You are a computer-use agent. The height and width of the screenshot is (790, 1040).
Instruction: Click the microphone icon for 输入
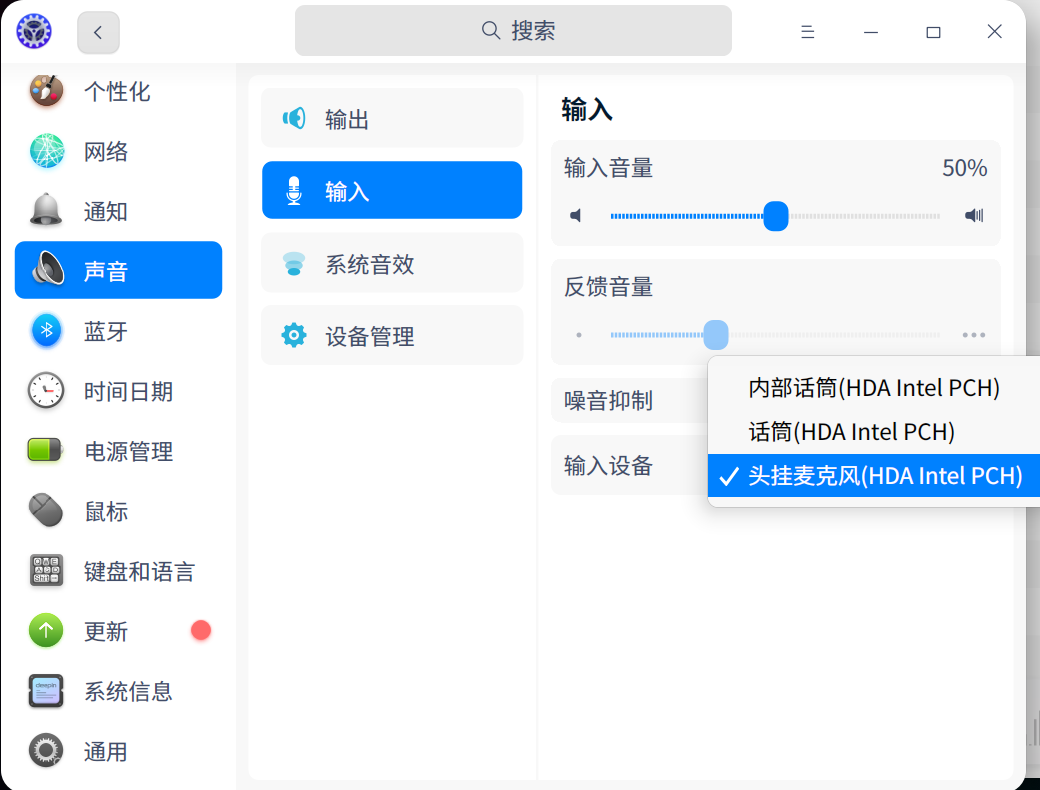(x=294, y=191)
